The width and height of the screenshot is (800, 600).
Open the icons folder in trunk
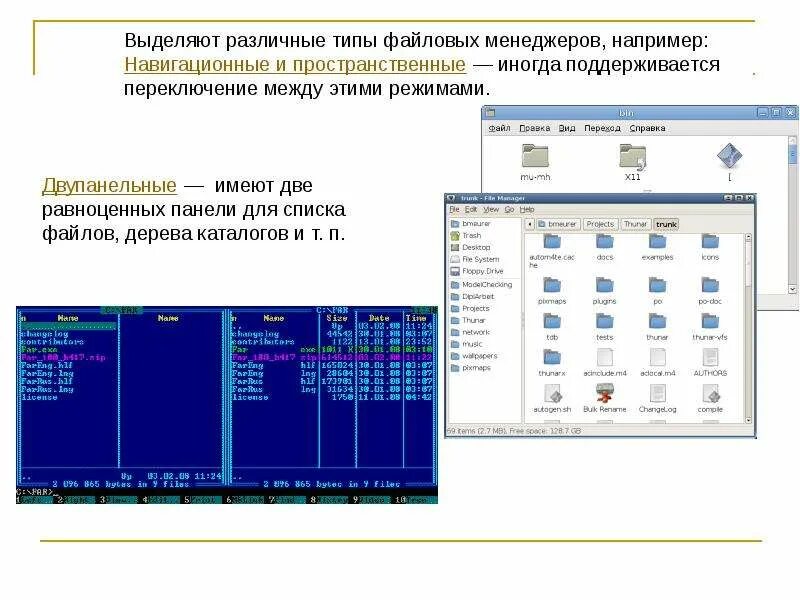pyautogui.click(x=710, y=243)
